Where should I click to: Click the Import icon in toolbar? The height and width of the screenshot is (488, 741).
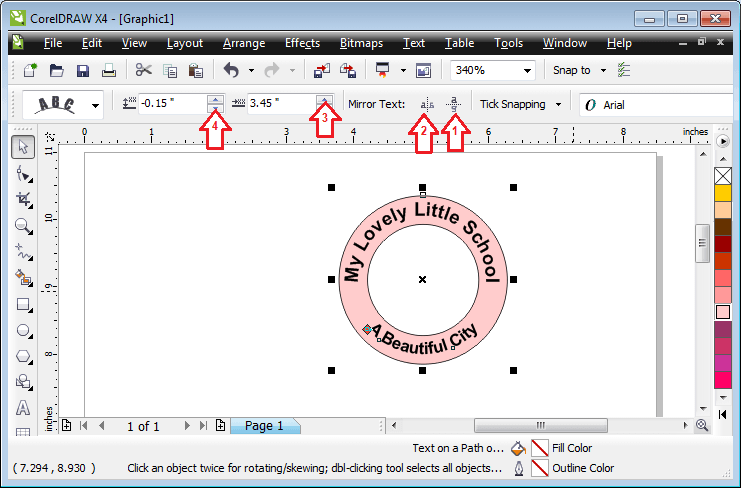coord(322,70)
